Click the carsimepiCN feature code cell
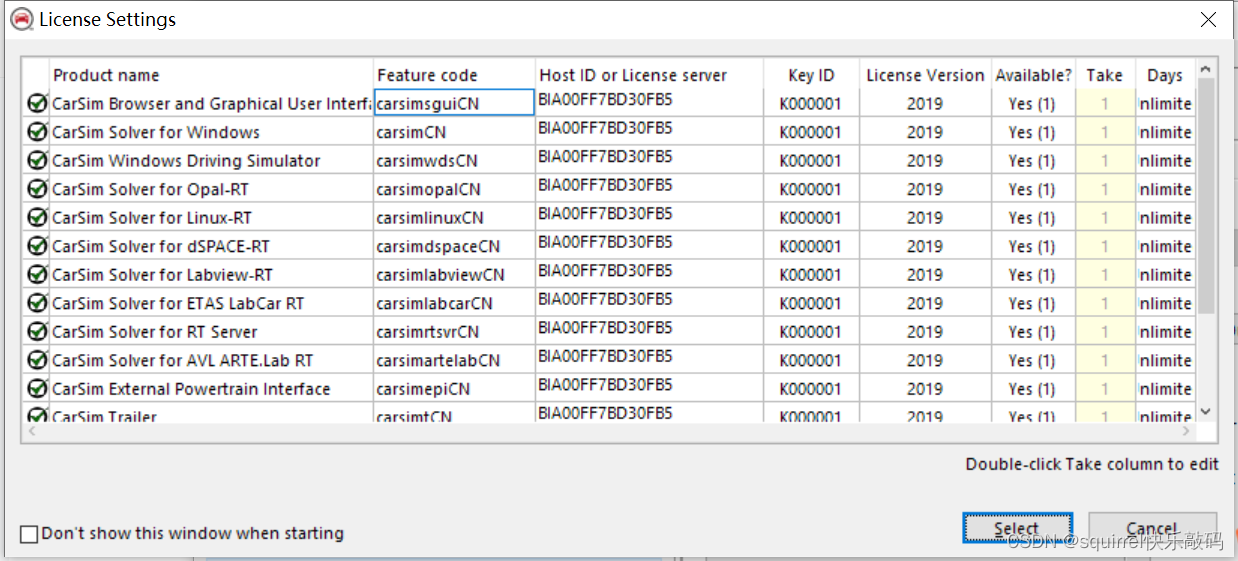 click(x=454, y=388)
